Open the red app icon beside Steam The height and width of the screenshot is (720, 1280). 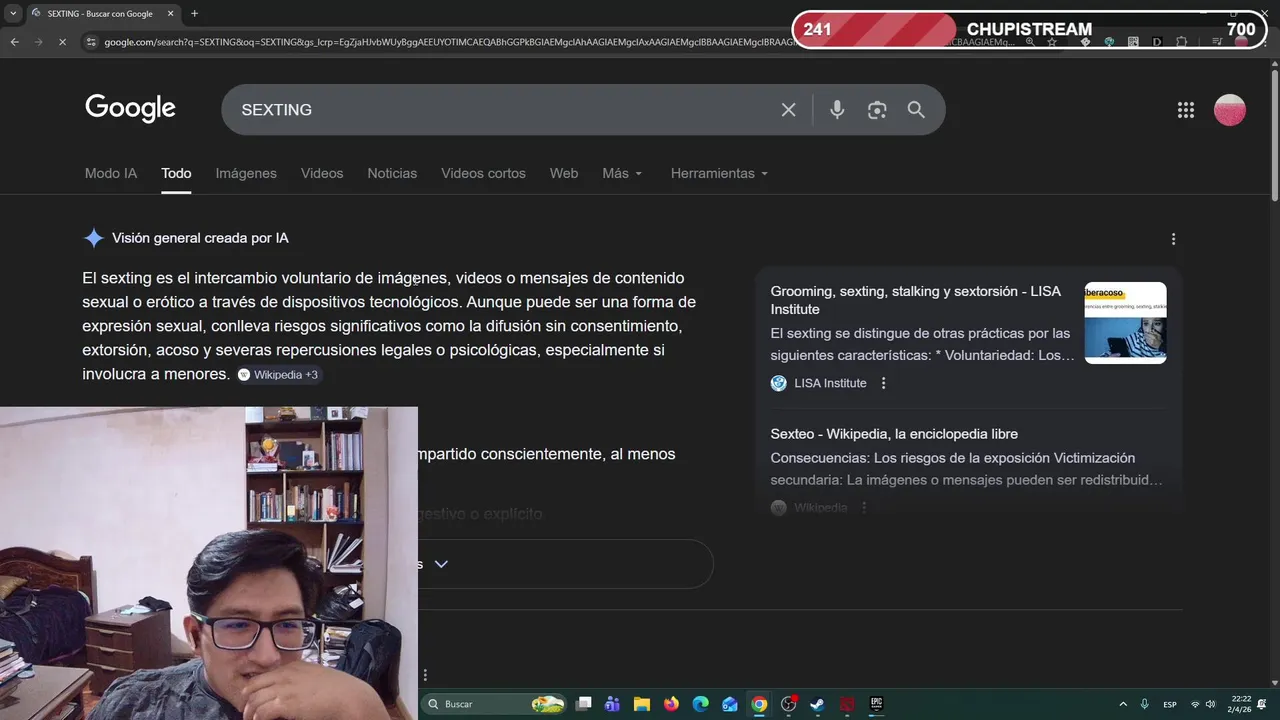click(x=847, y=704)
